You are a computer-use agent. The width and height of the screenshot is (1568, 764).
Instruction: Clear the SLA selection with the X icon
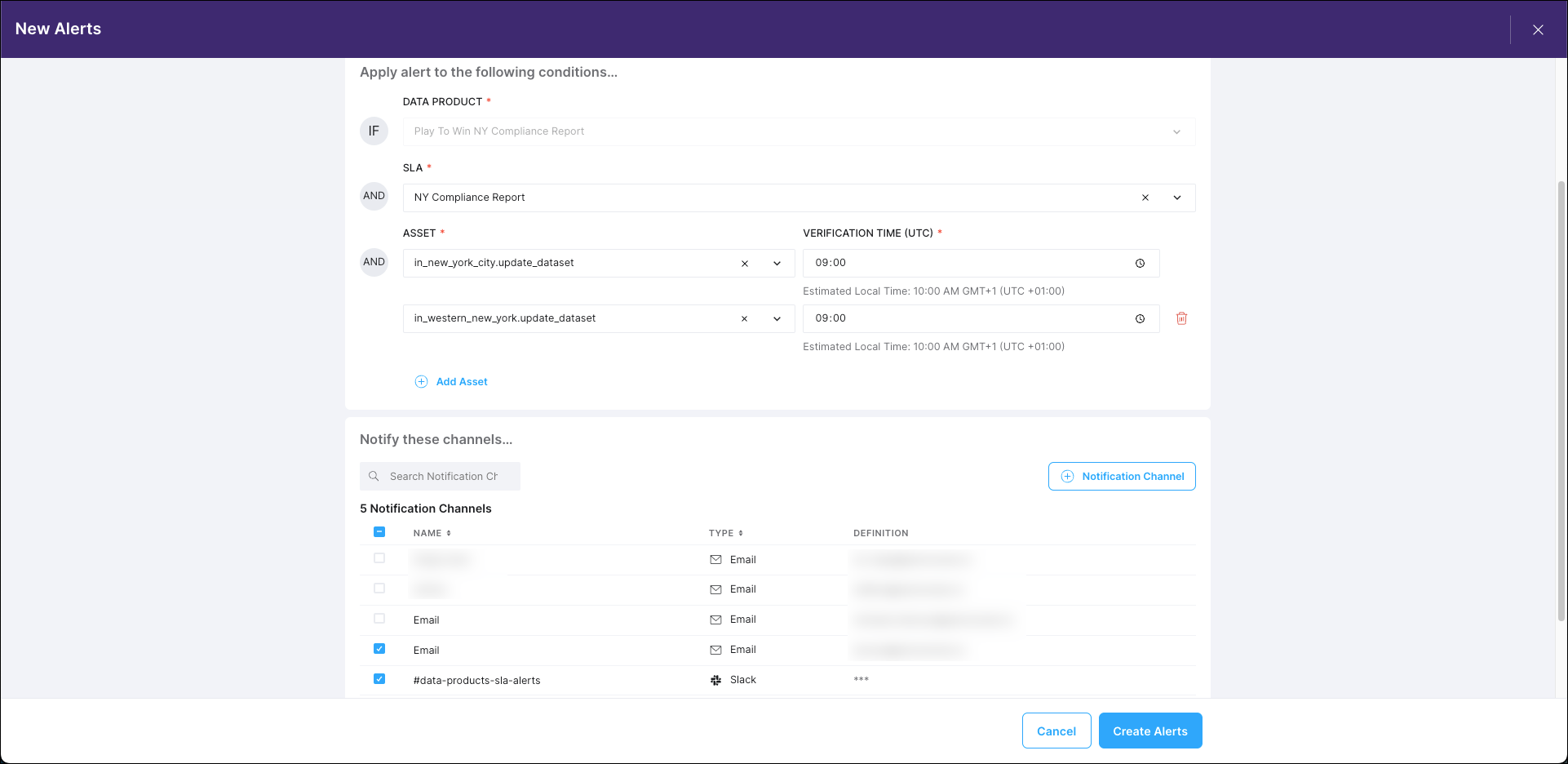click(1145, 197)
